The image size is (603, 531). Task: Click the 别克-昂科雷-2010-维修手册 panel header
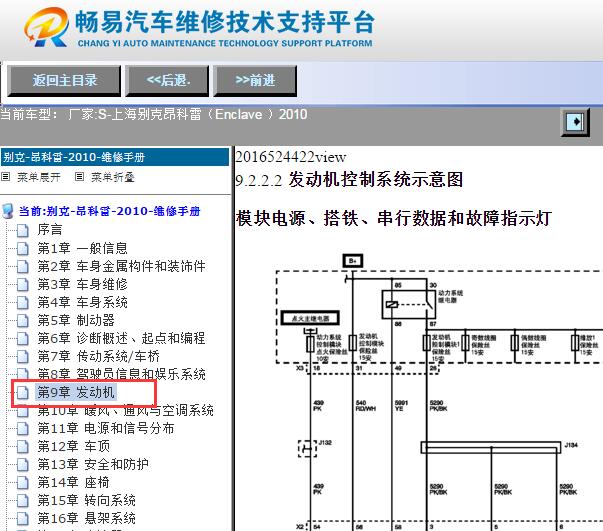(115, 157)
